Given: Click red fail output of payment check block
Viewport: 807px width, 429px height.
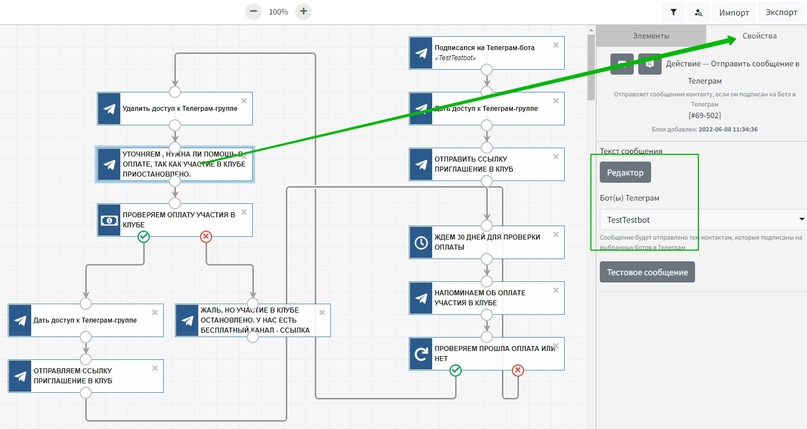Looking at the screenshot, I should (x=206, y=237).
